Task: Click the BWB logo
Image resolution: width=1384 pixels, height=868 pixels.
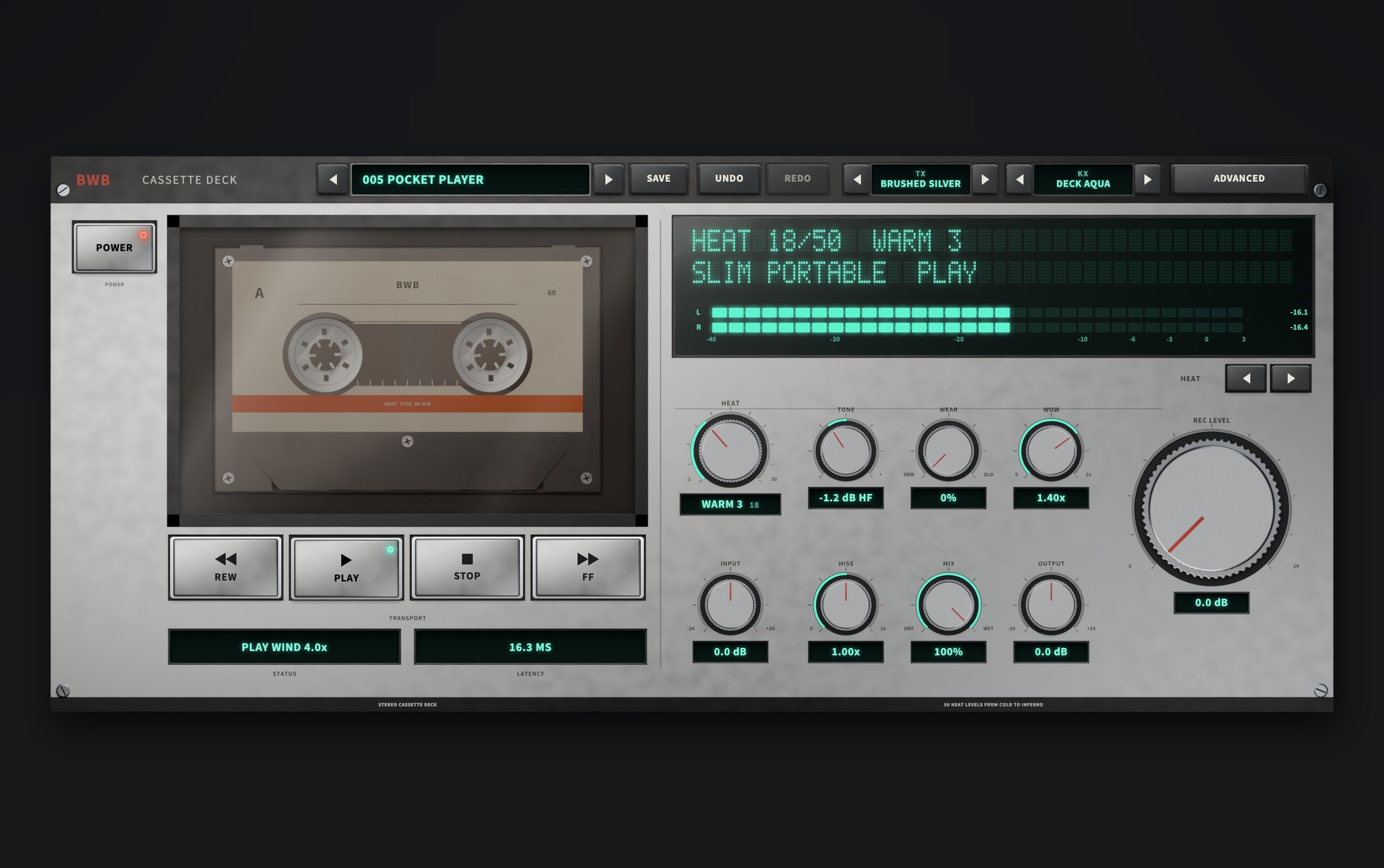Action: 93,181
